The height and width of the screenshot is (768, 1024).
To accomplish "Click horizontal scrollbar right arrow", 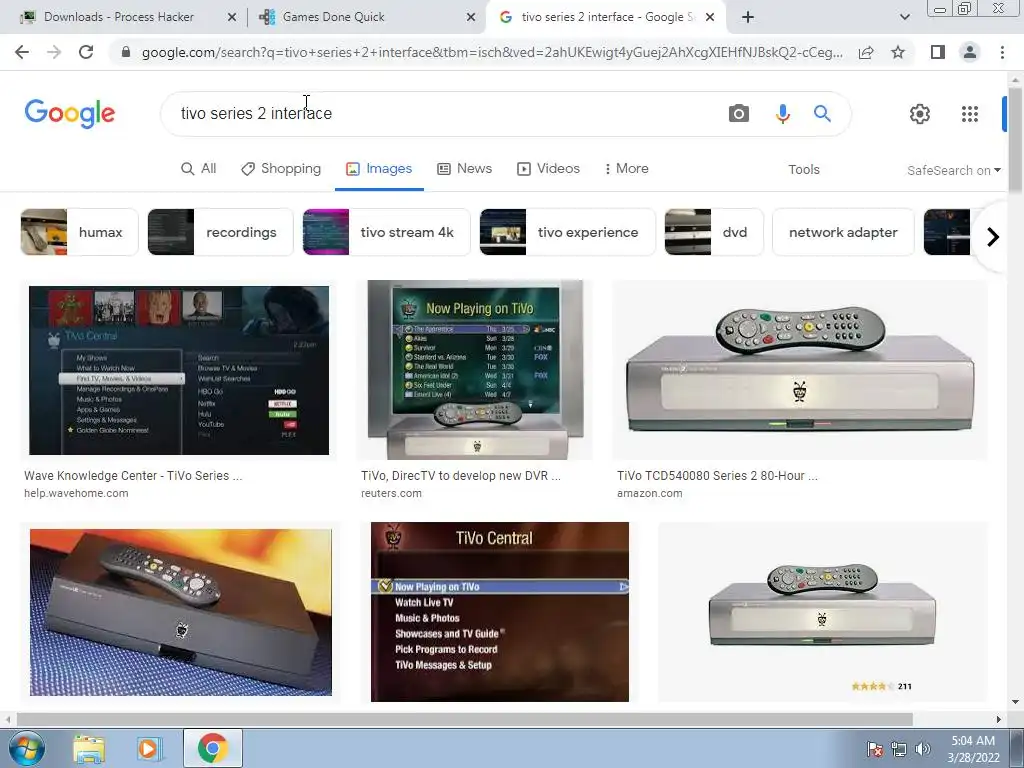I will [999, 719].
